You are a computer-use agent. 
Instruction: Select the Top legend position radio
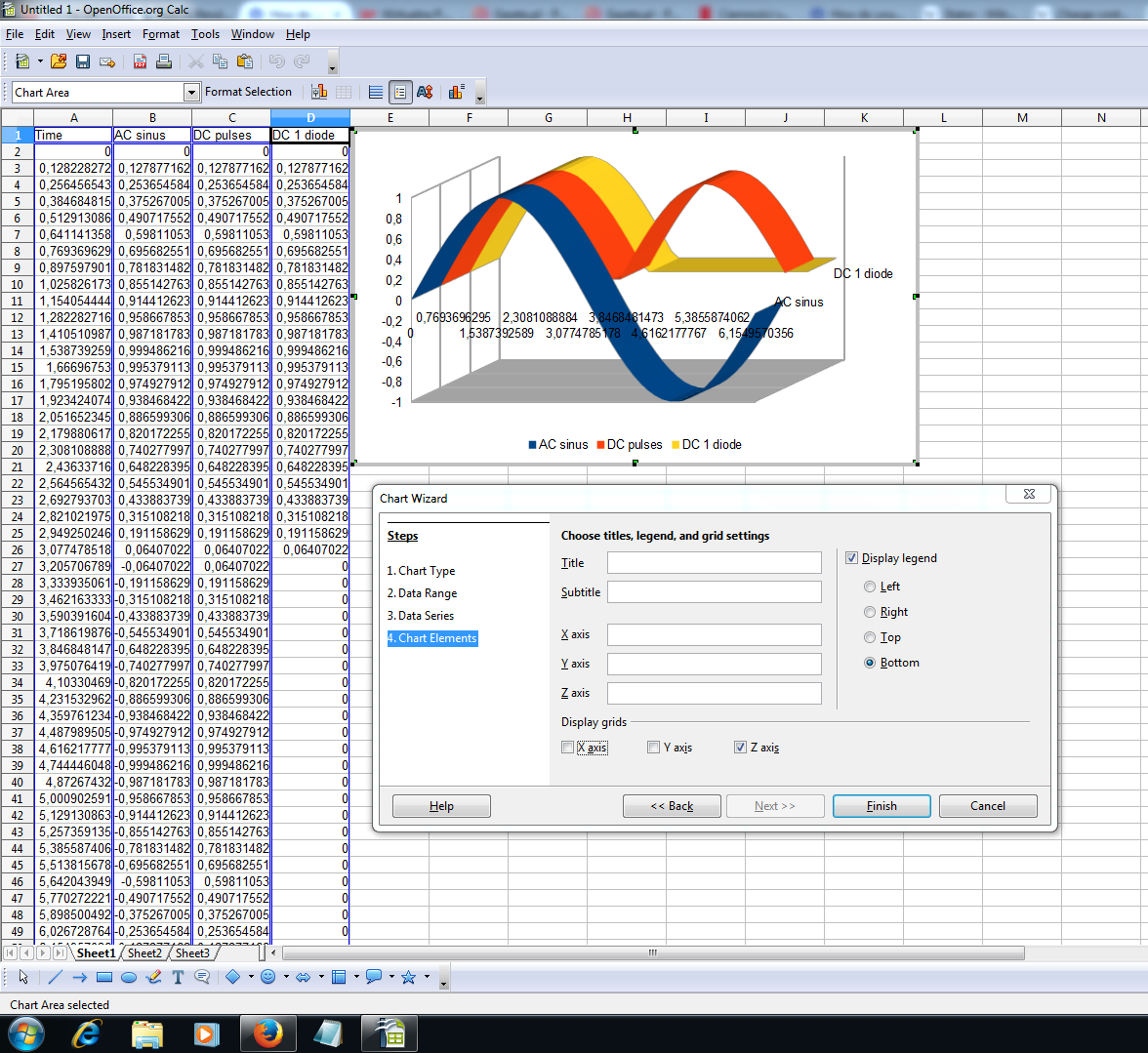click(870, 637)
